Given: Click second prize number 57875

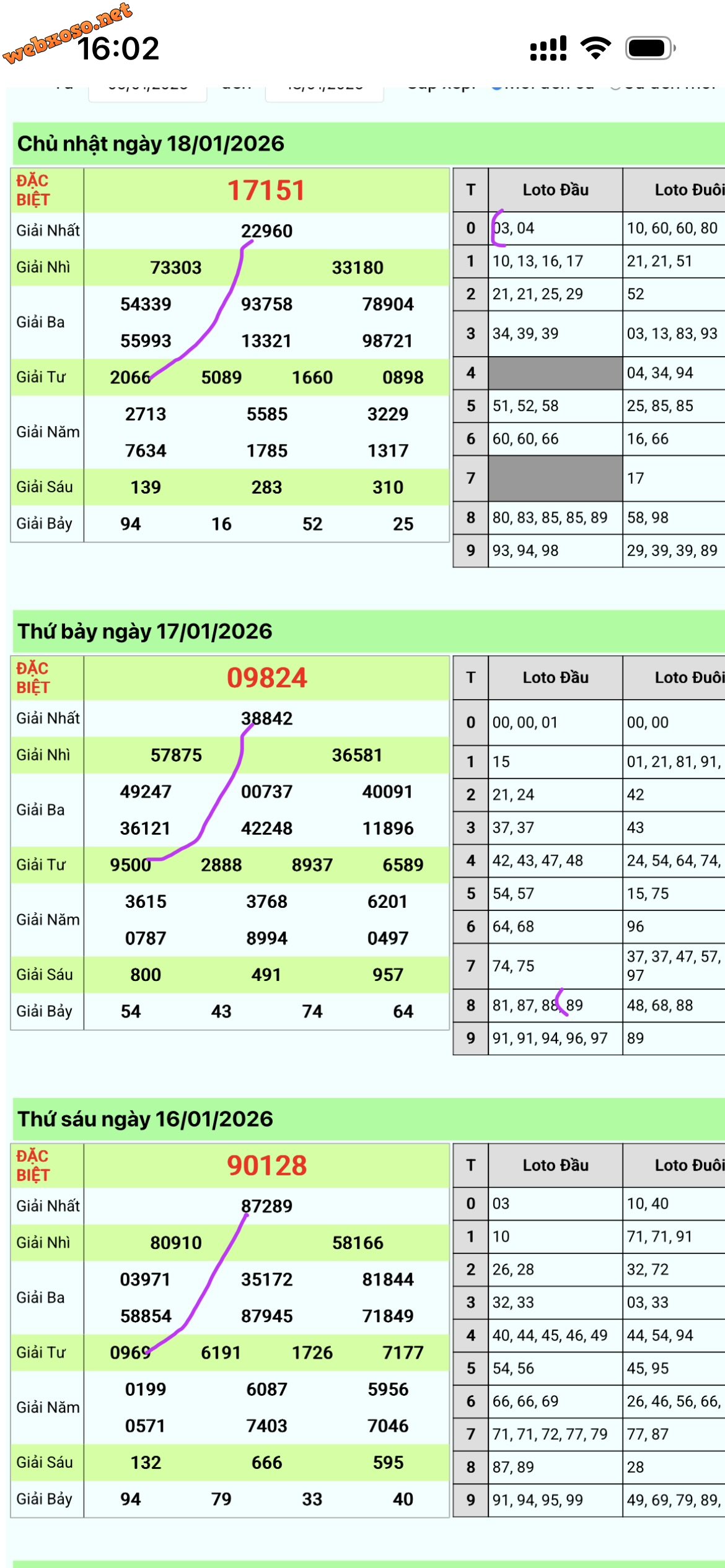Looking at the screenshot, I should pos(176,755).
